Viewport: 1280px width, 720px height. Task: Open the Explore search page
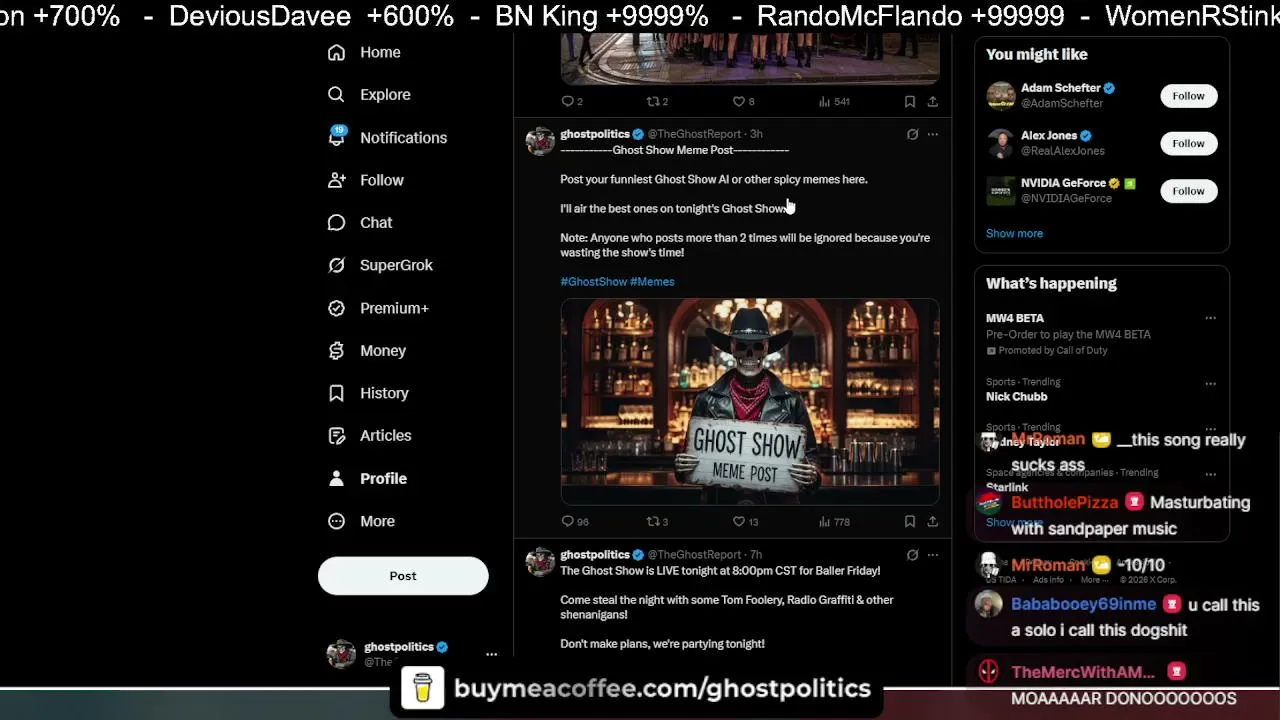(369, 94)
